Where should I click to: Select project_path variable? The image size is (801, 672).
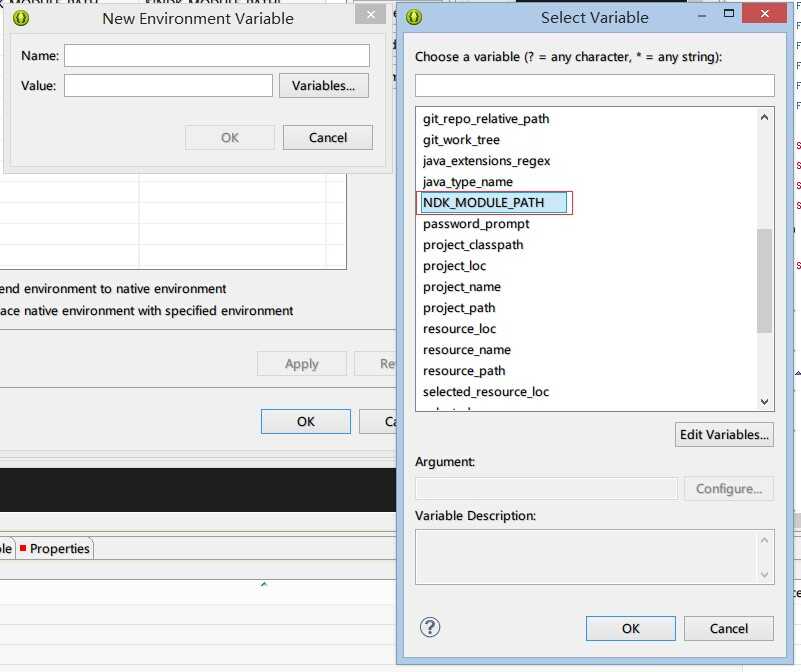tap(459, 308)
